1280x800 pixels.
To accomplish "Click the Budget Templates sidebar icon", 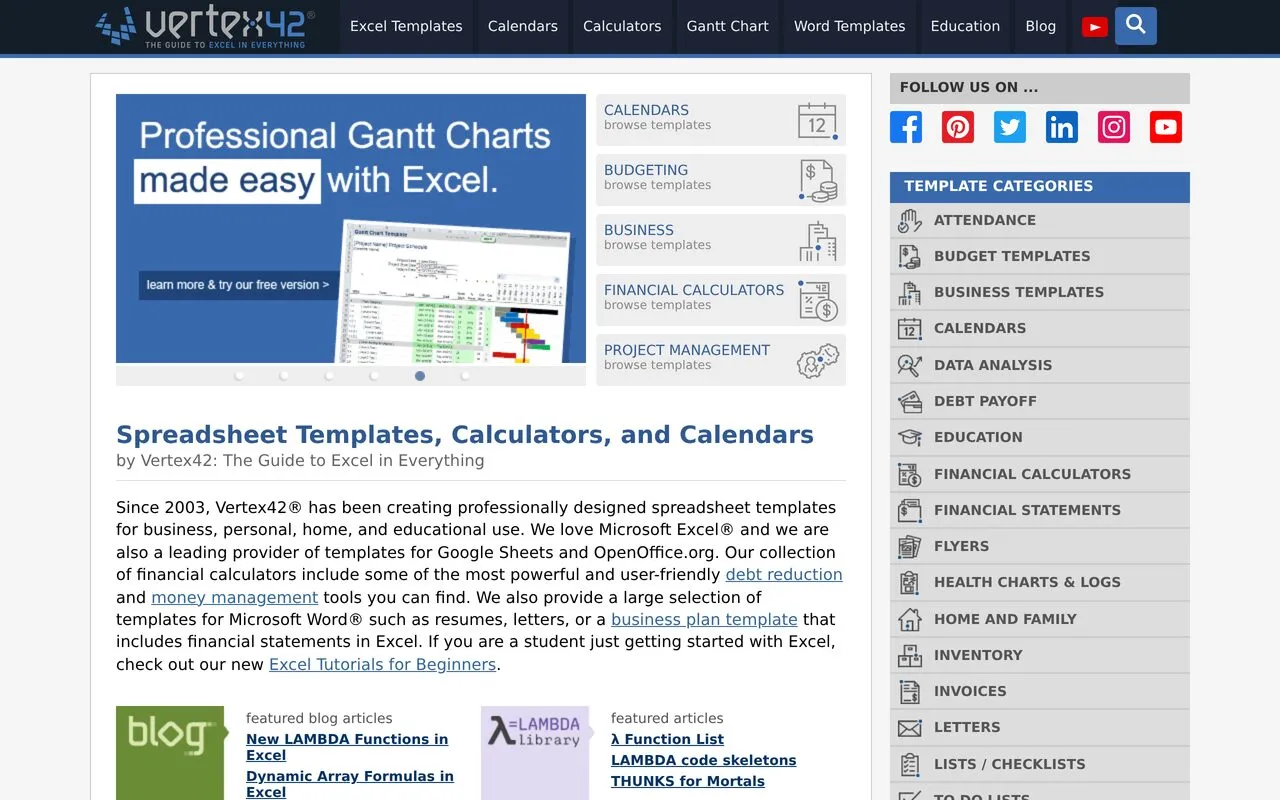I will [910, 257].
